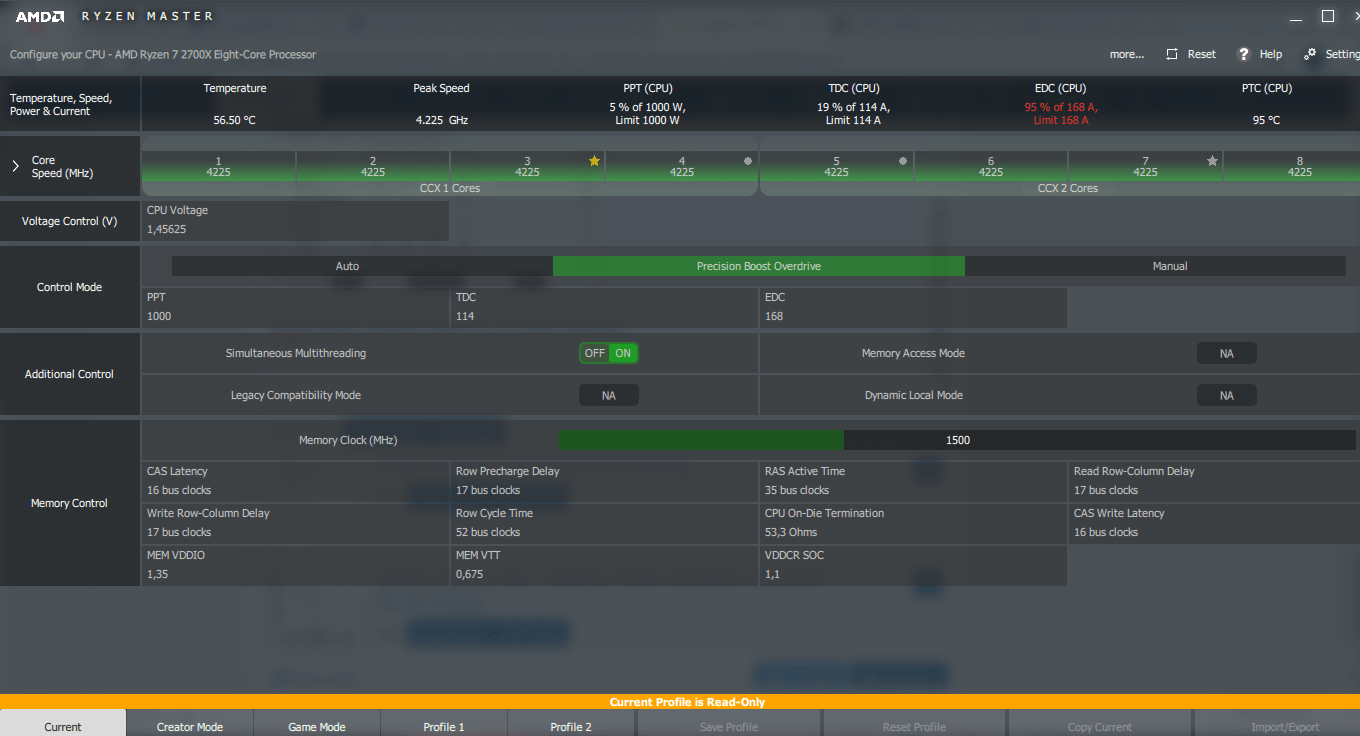The width and height of the screenshot is (1360, 736).
Task: Toggle the Legacy Compatibility Mode NA control
Action: pyautogui.click(x=608, y=395)
